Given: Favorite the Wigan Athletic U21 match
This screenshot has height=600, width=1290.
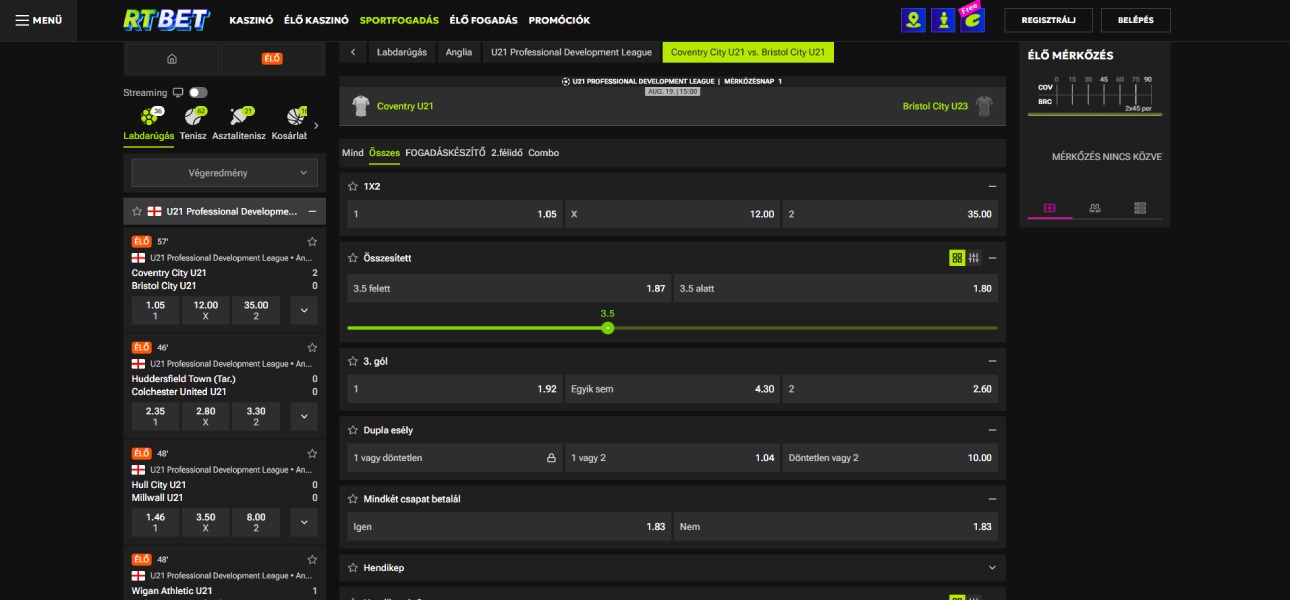Looking at the screenshot, I should [312, 559].
